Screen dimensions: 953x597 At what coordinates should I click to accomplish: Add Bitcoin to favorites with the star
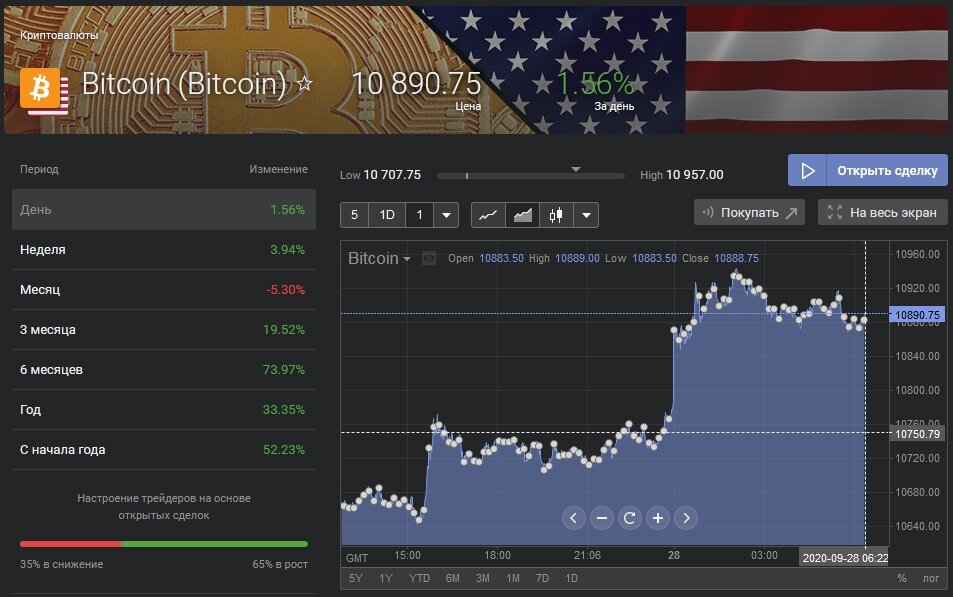click(305, 84)
